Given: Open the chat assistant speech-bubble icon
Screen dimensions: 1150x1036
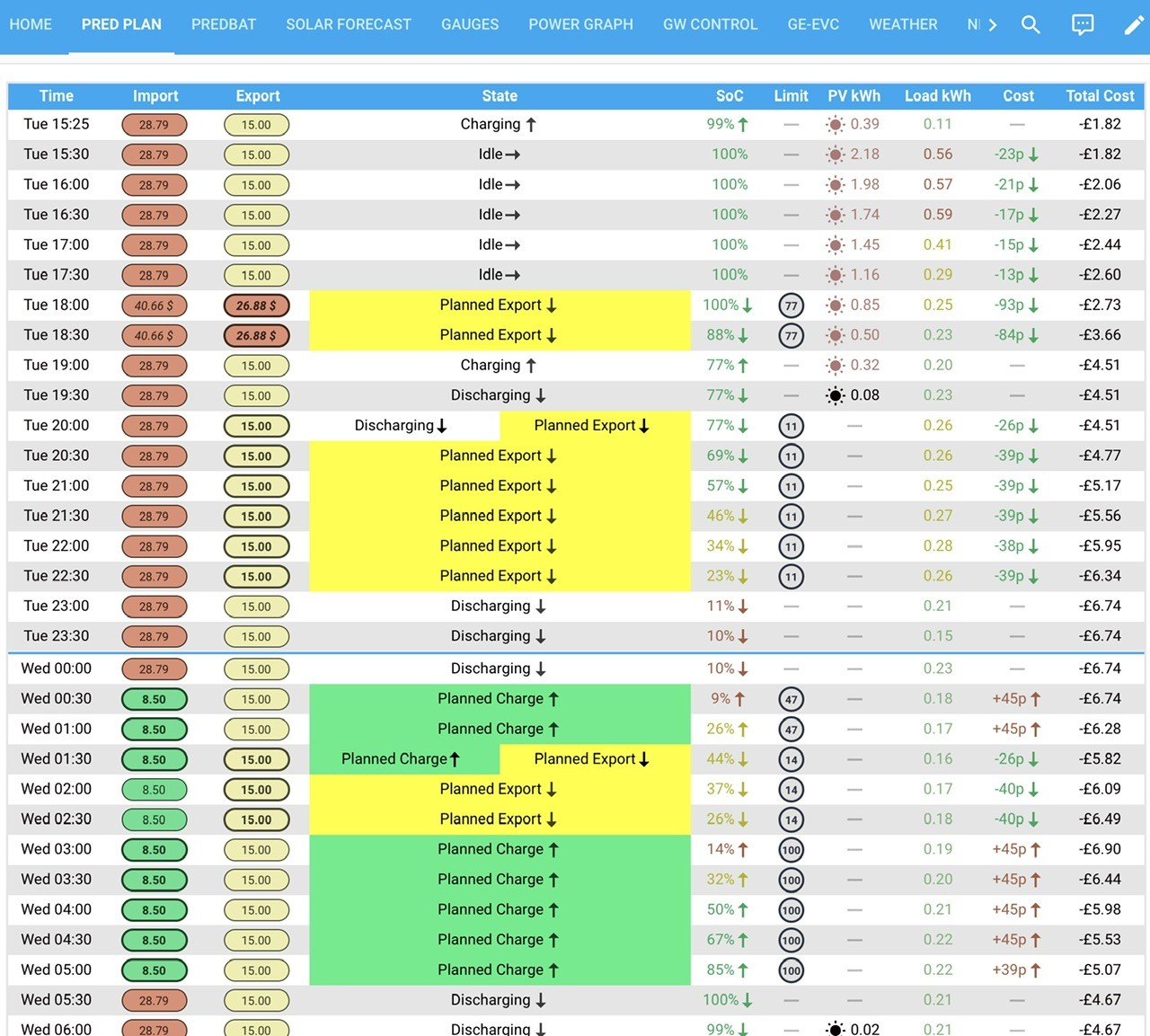Looking at the screenshot, I should point(1083,24).
